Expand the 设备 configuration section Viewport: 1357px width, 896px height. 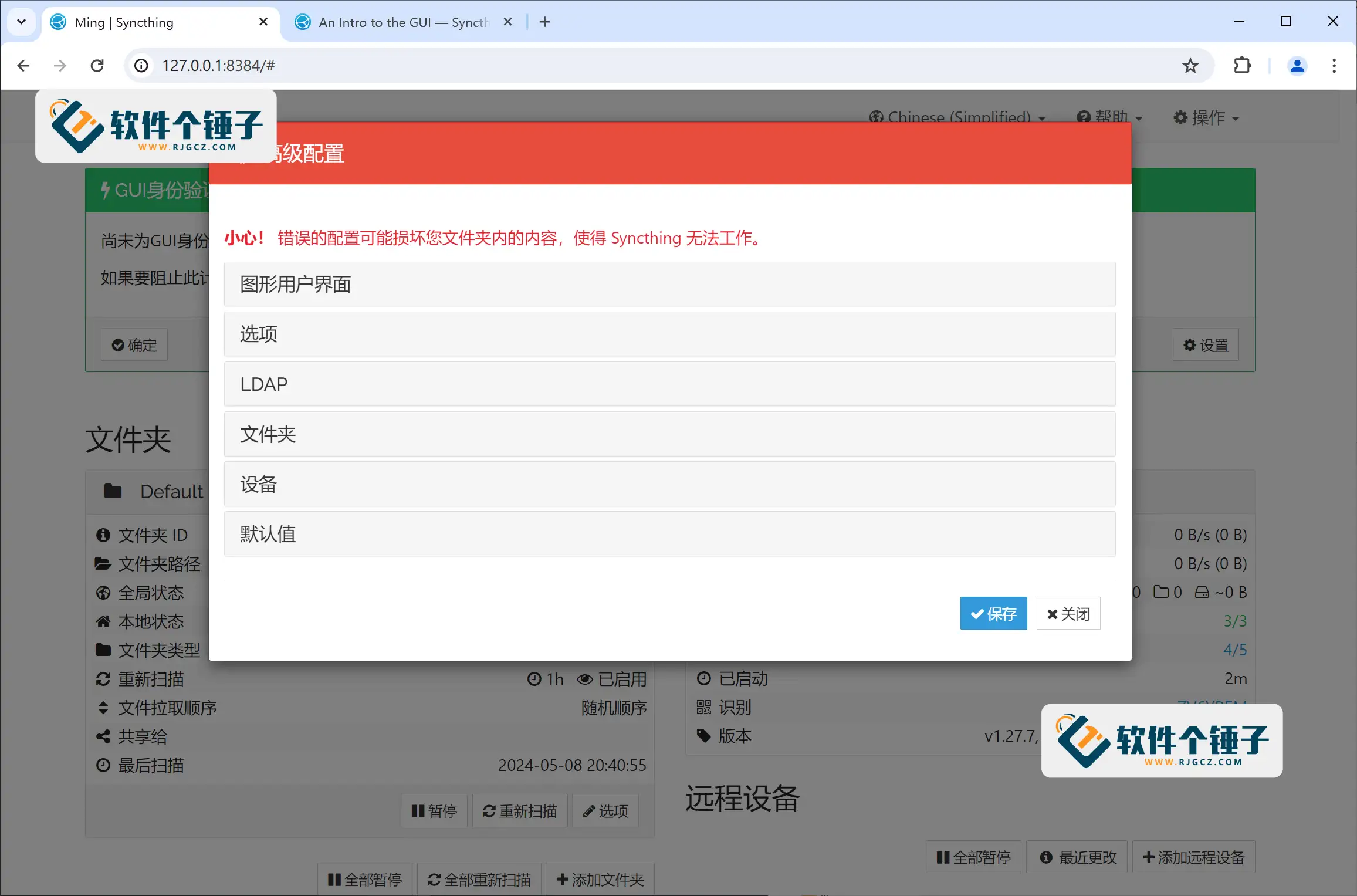(669, 484)
